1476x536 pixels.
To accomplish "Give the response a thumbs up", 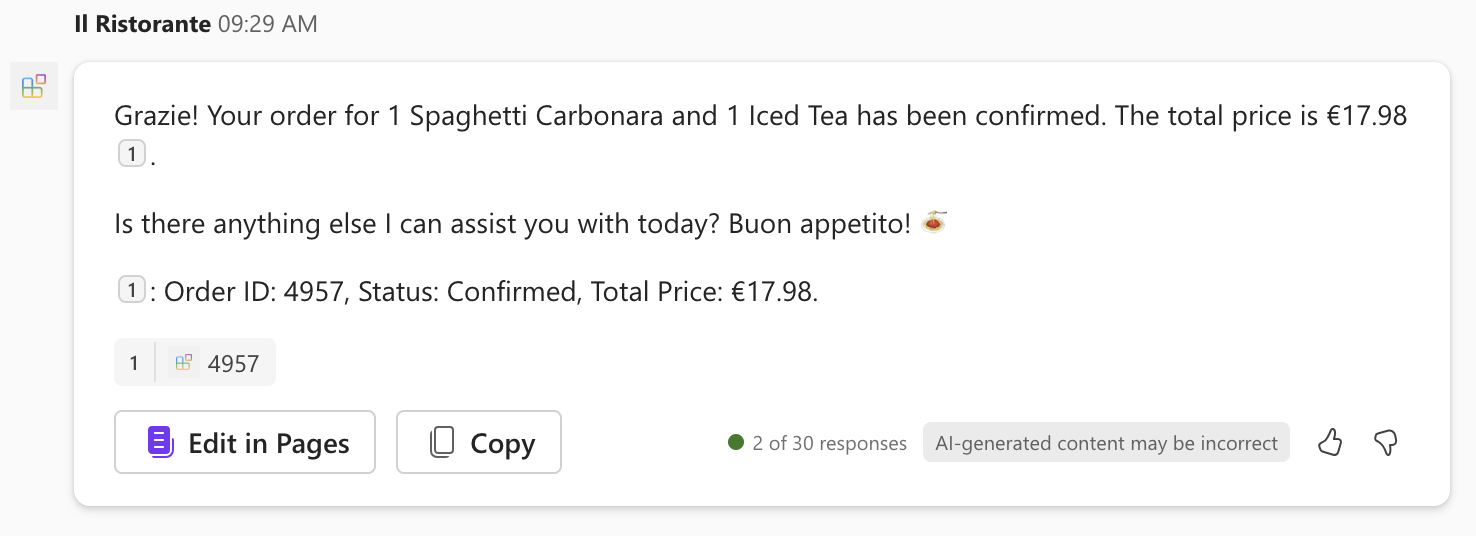I will 1329,442.
